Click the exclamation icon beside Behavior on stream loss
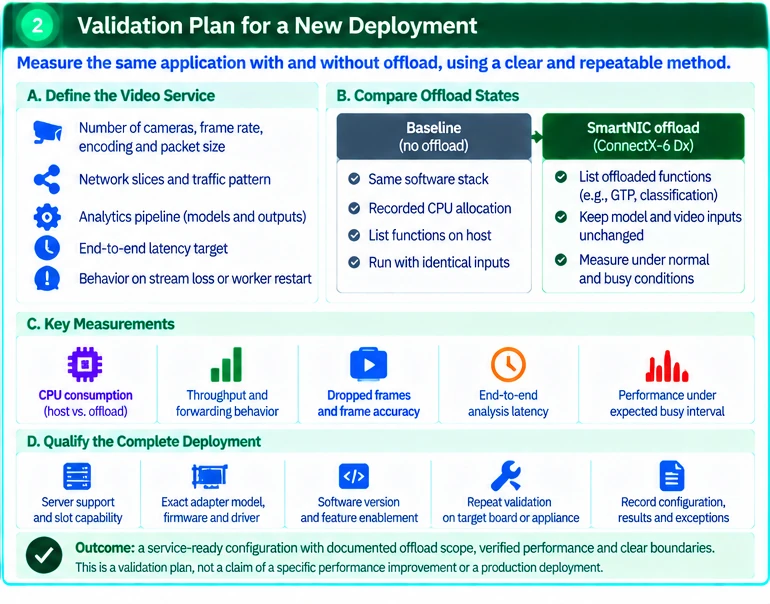 point(47,278)
